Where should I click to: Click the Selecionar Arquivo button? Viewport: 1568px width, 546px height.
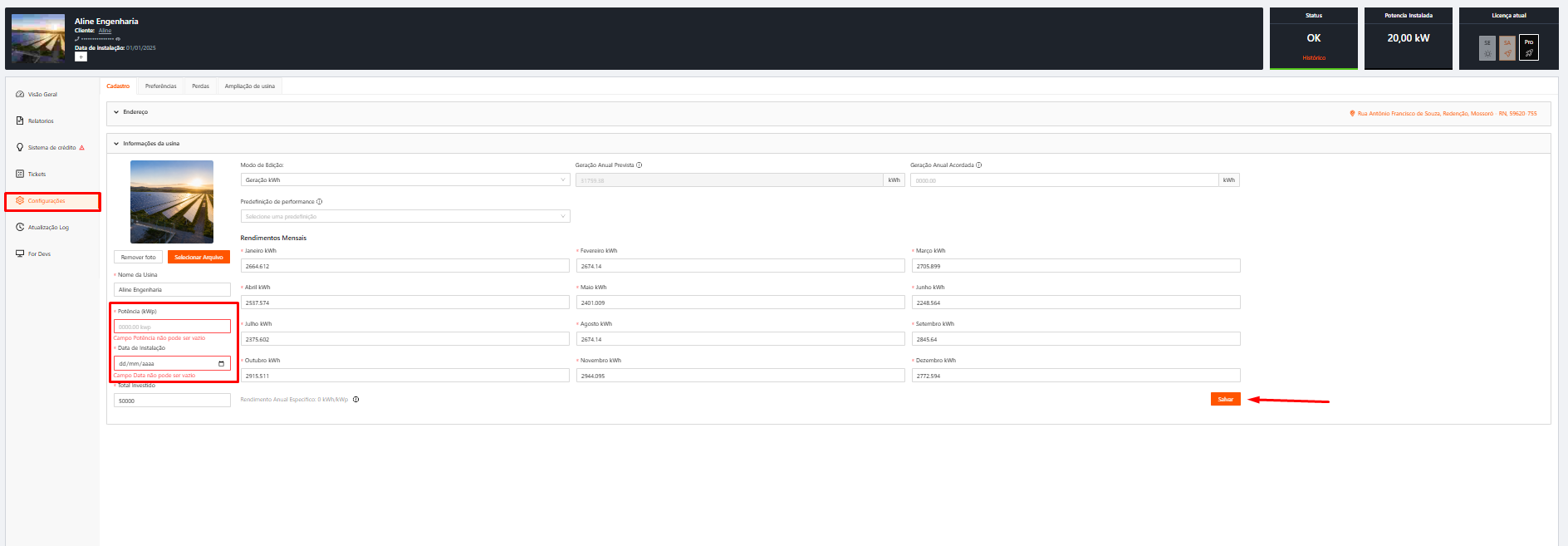pos(198,258)
